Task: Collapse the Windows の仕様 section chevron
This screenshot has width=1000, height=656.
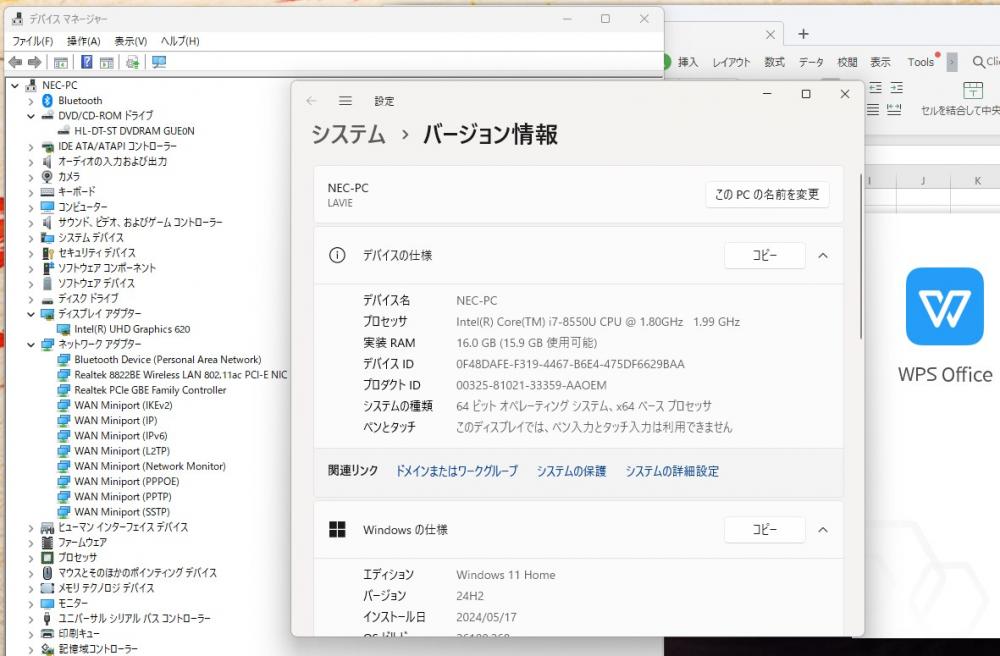Action: point(823,530)
